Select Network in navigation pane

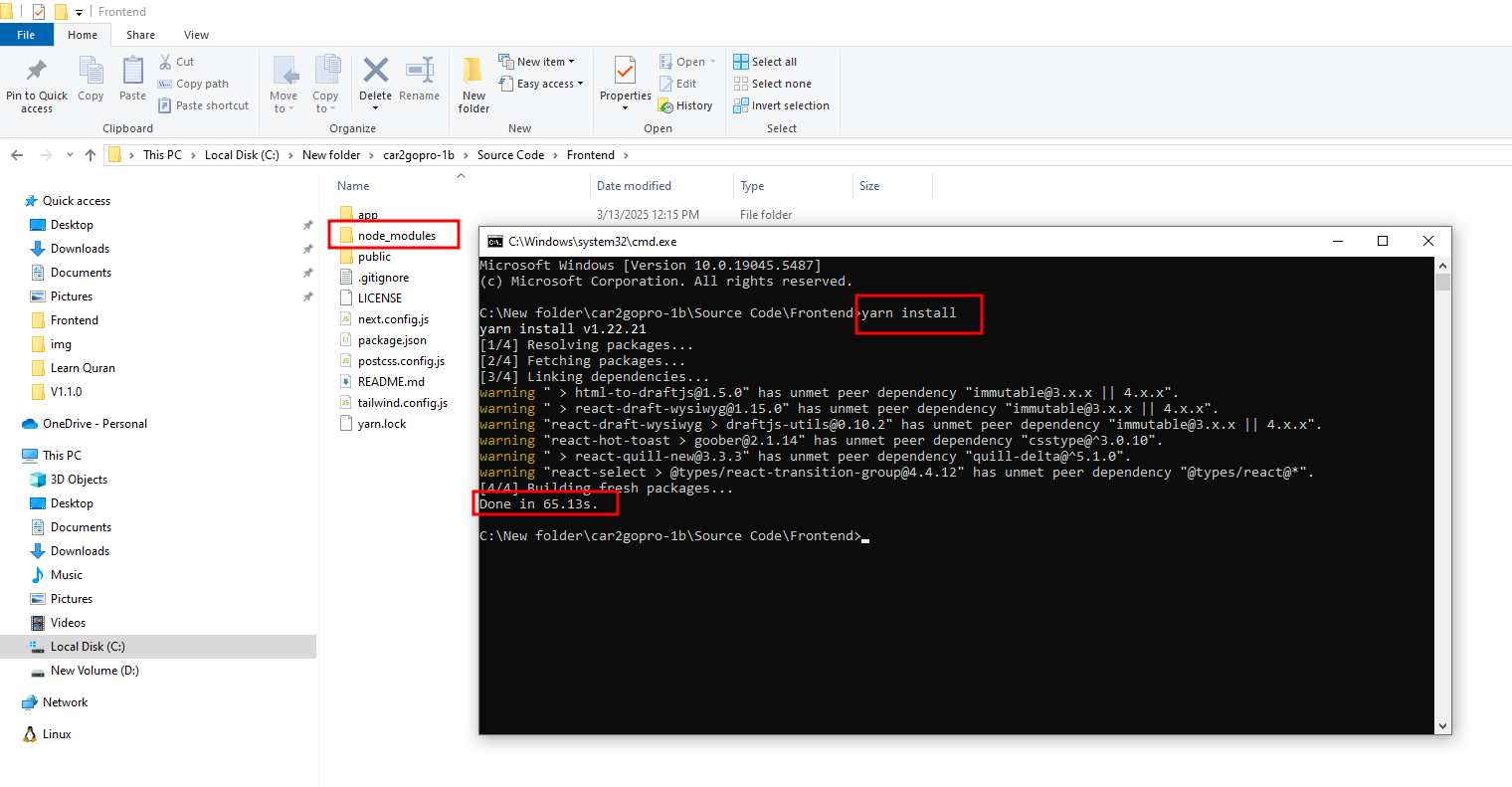click(65, 702)
